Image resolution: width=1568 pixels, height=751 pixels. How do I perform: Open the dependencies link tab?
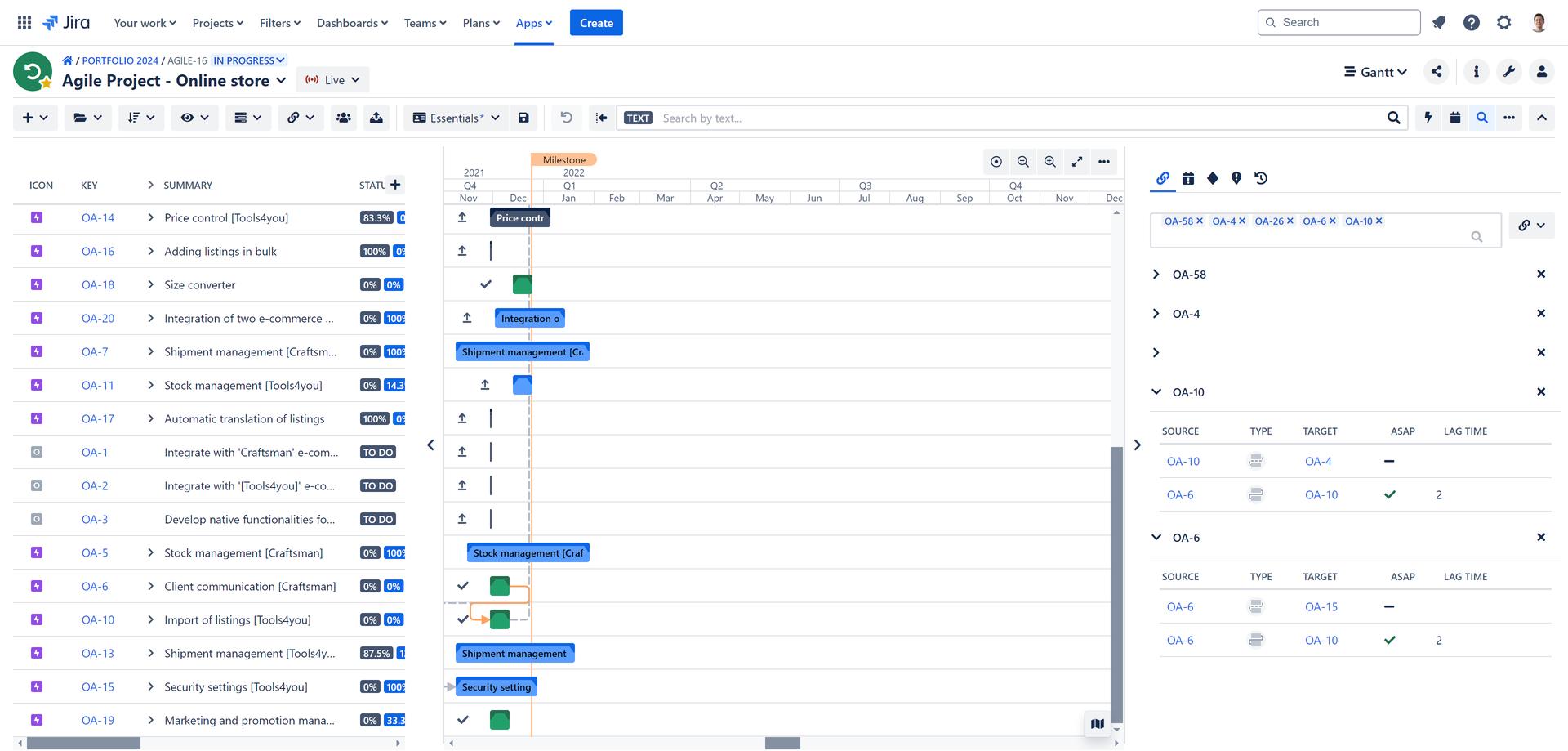(x=1163, y=178)
